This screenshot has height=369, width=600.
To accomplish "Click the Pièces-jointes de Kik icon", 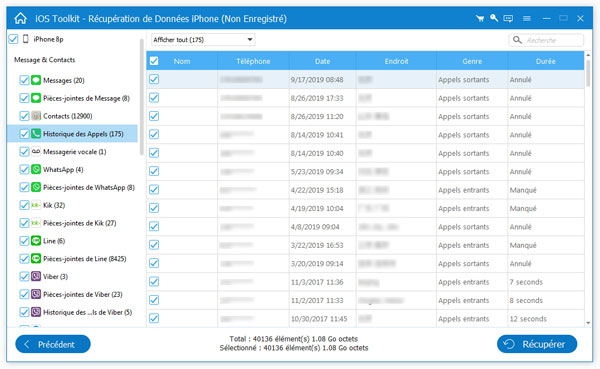I will click(36, 223).
